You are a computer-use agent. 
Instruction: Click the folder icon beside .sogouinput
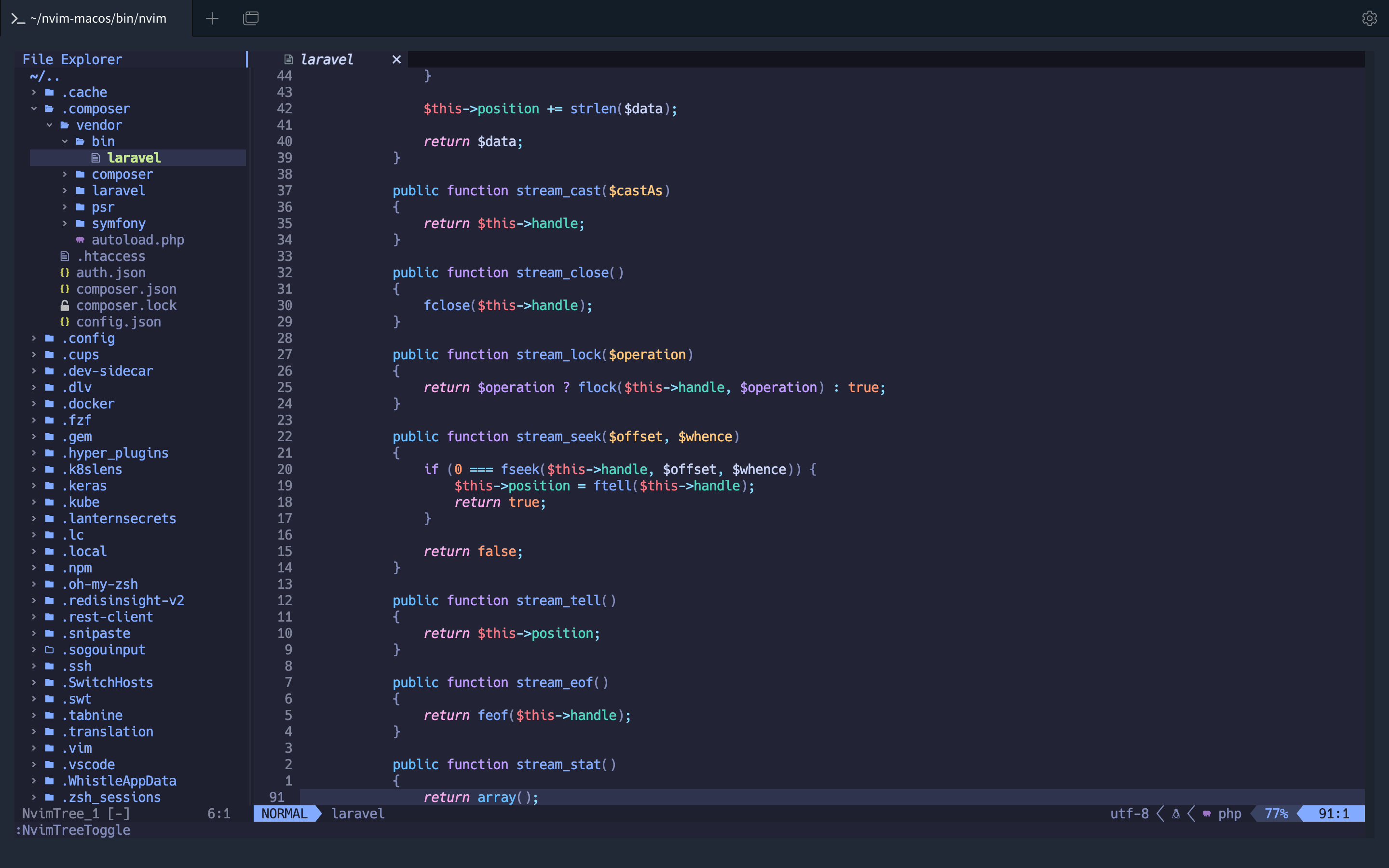49,650
